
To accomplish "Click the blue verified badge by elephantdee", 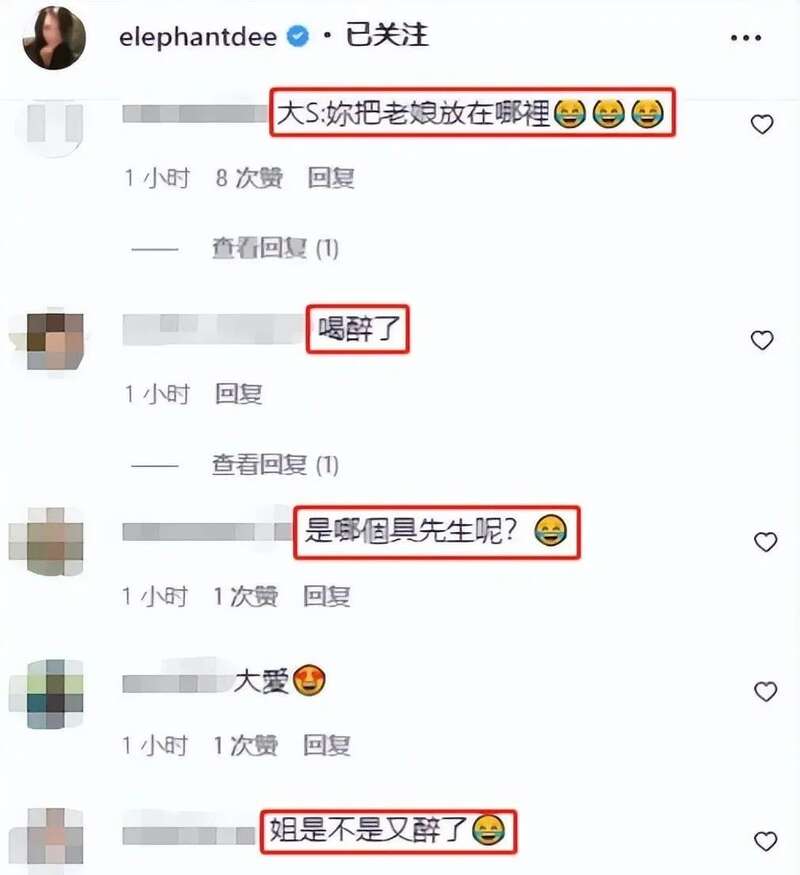I will point(297,37).
